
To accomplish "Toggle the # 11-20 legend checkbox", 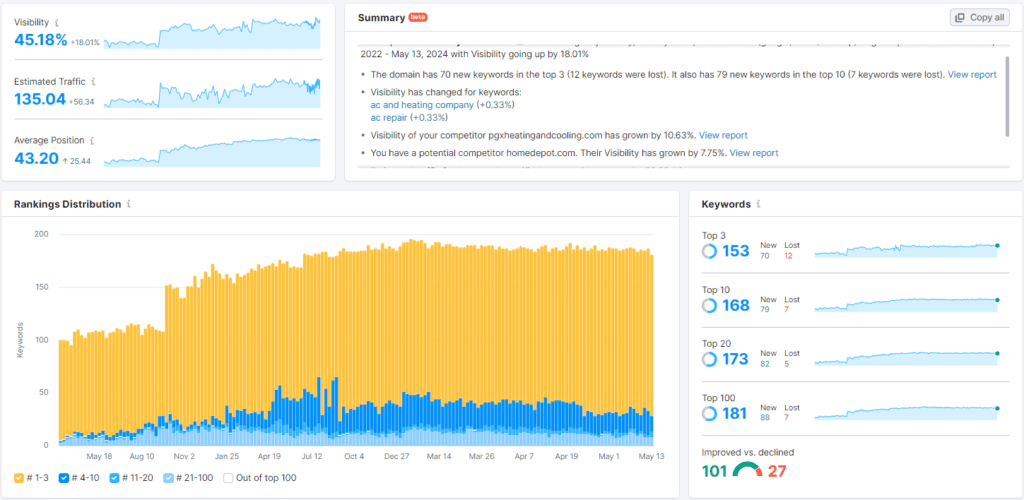I will [114, 478].
